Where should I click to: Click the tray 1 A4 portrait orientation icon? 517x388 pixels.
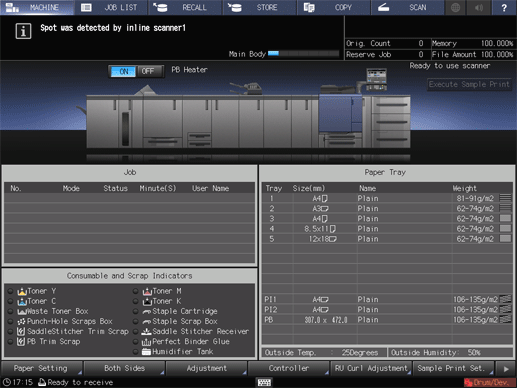pos(324,199)
